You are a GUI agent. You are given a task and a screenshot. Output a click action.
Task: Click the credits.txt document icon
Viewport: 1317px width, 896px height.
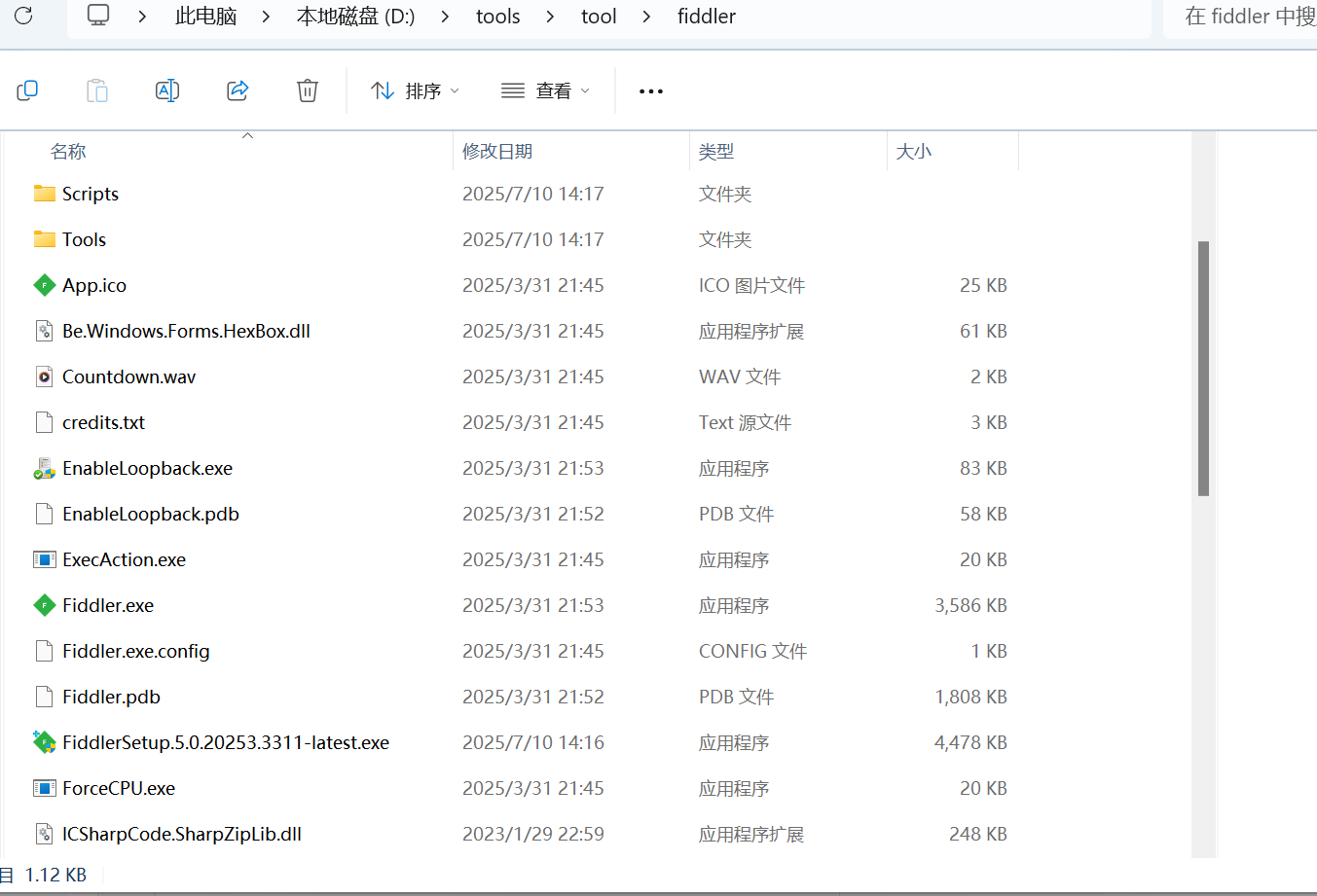44,422
